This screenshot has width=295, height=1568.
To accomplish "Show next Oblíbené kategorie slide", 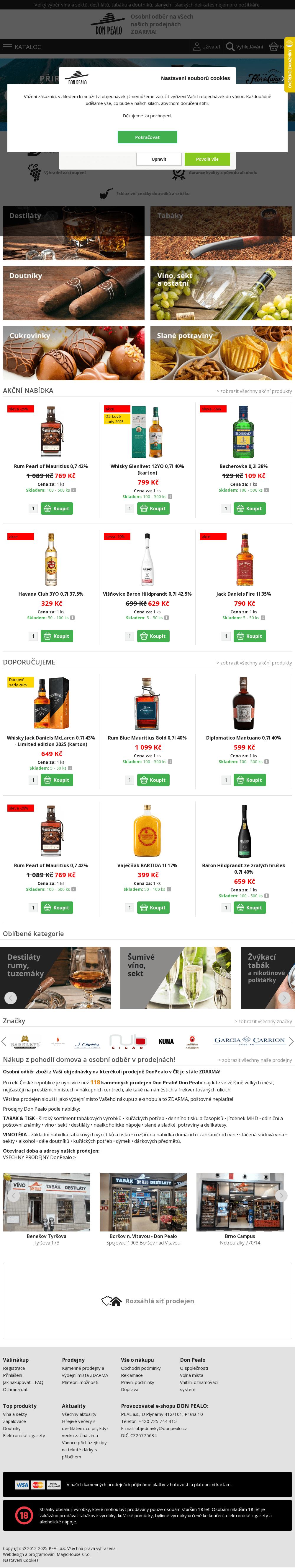I will (x=284, y=998).
